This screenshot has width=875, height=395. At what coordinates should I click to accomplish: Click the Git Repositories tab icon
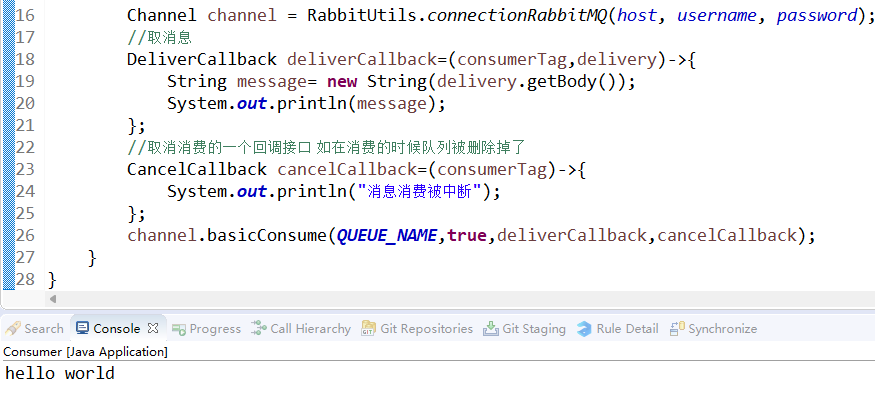tap(368, 329)
